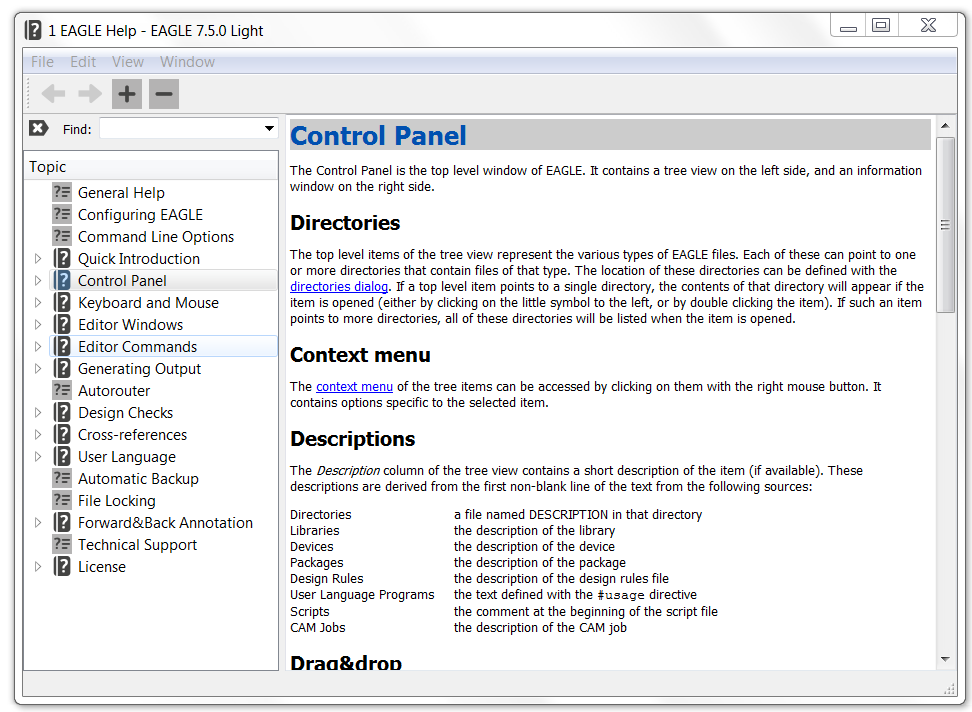Viewport: 972px width, 712px height.
Task: Click the Autorouter page icon
Action: tap(62, 390)
